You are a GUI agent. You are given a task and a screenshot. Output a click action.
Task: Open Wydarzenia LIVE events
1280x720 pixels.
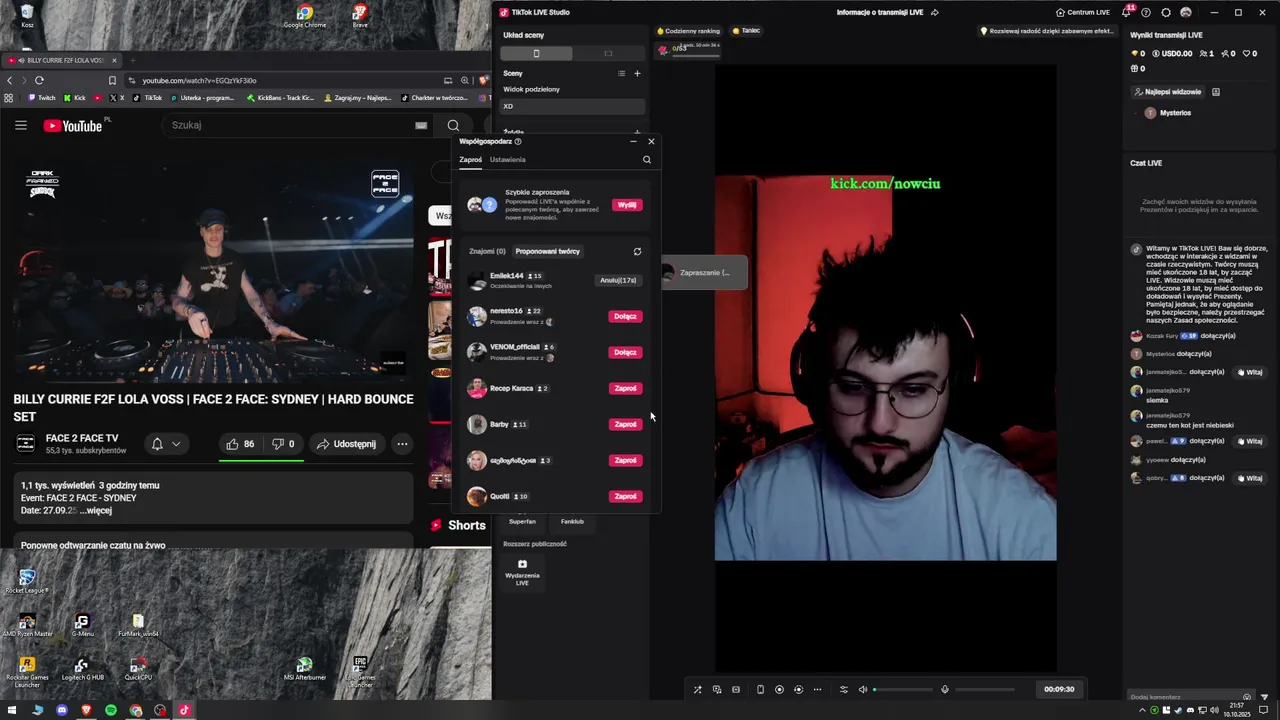click(x=522, y=571)
